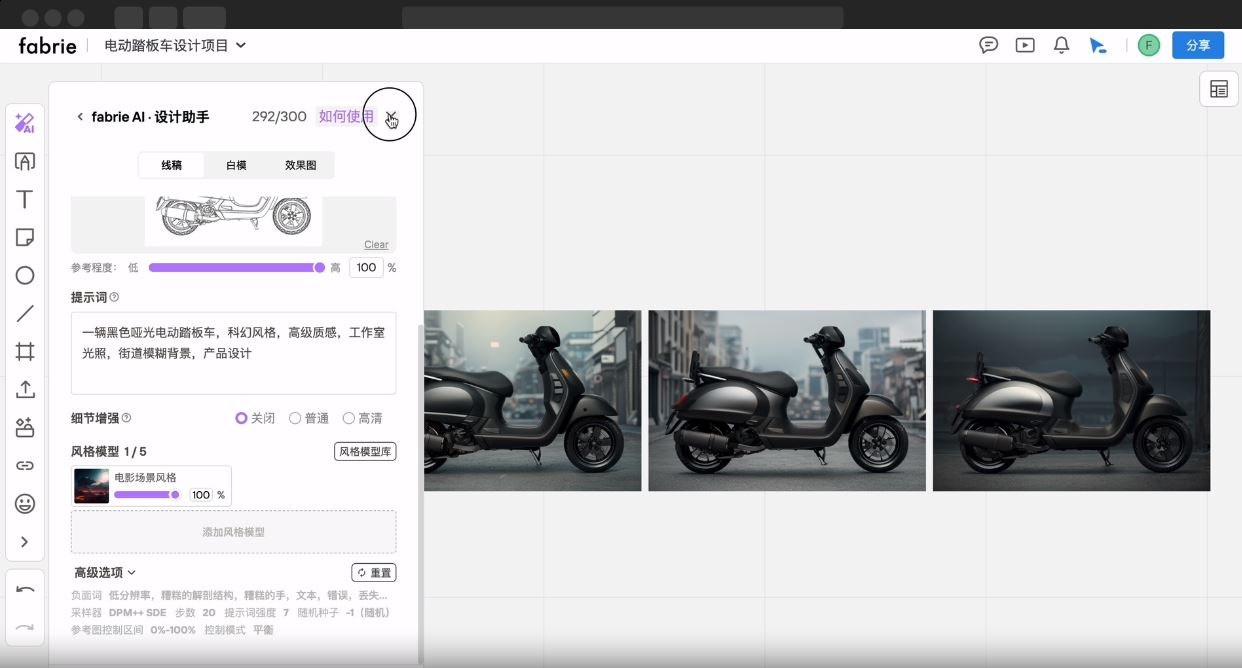Open the 风格模型库 style library
Viewport: 1242px width, 668px height.
pos(365,452)
